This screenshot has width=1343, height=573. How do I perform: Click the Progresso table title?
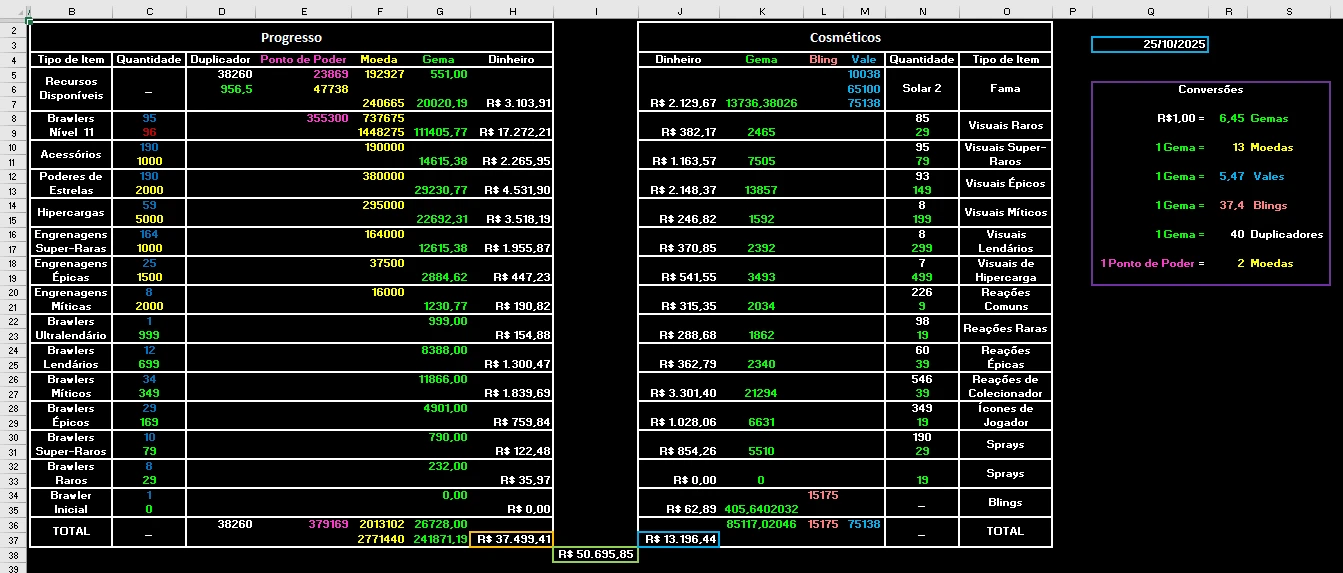291,37
